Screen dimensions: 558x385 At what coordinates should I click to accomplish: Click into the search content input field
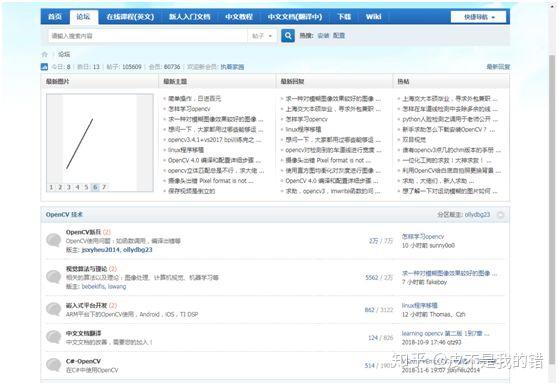(x=148, y=36)
